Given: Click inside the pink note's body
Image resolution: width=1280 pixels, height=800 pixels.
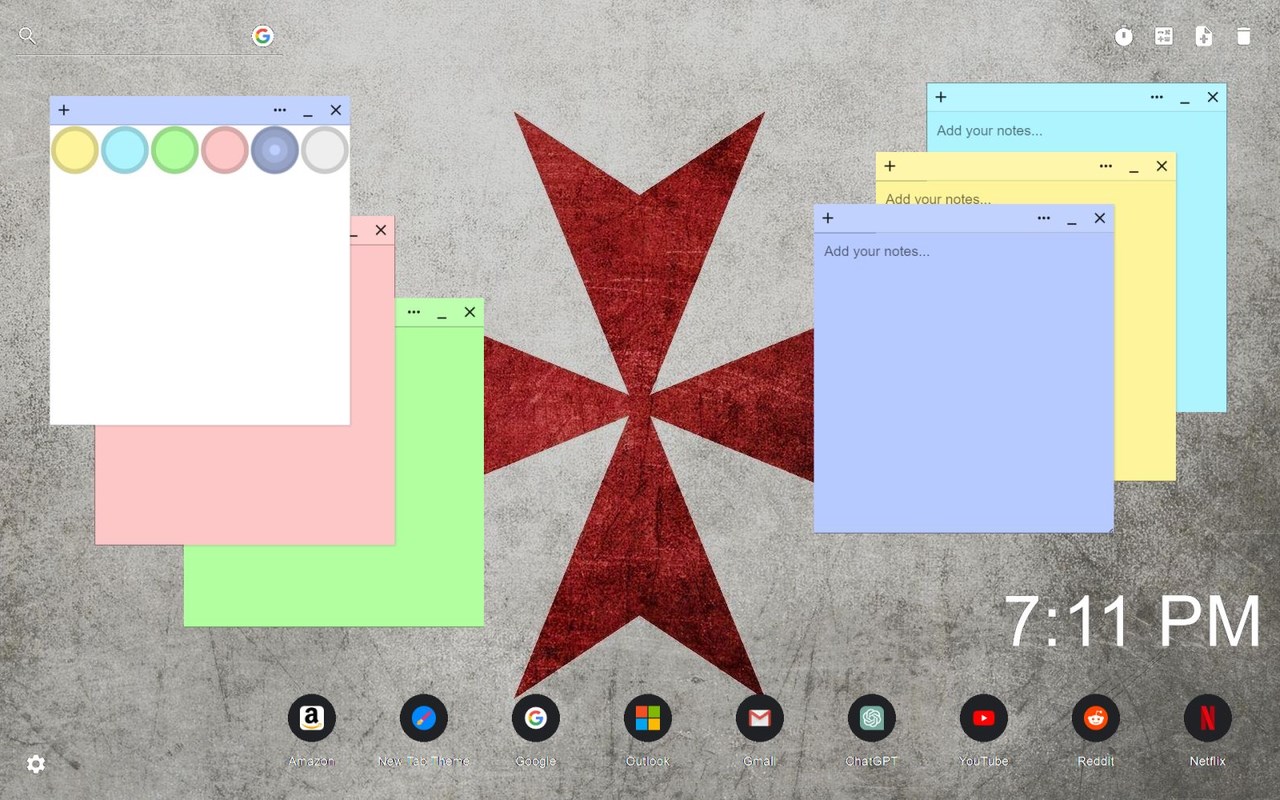Looking at the screenshot, I should coord(245,485).
